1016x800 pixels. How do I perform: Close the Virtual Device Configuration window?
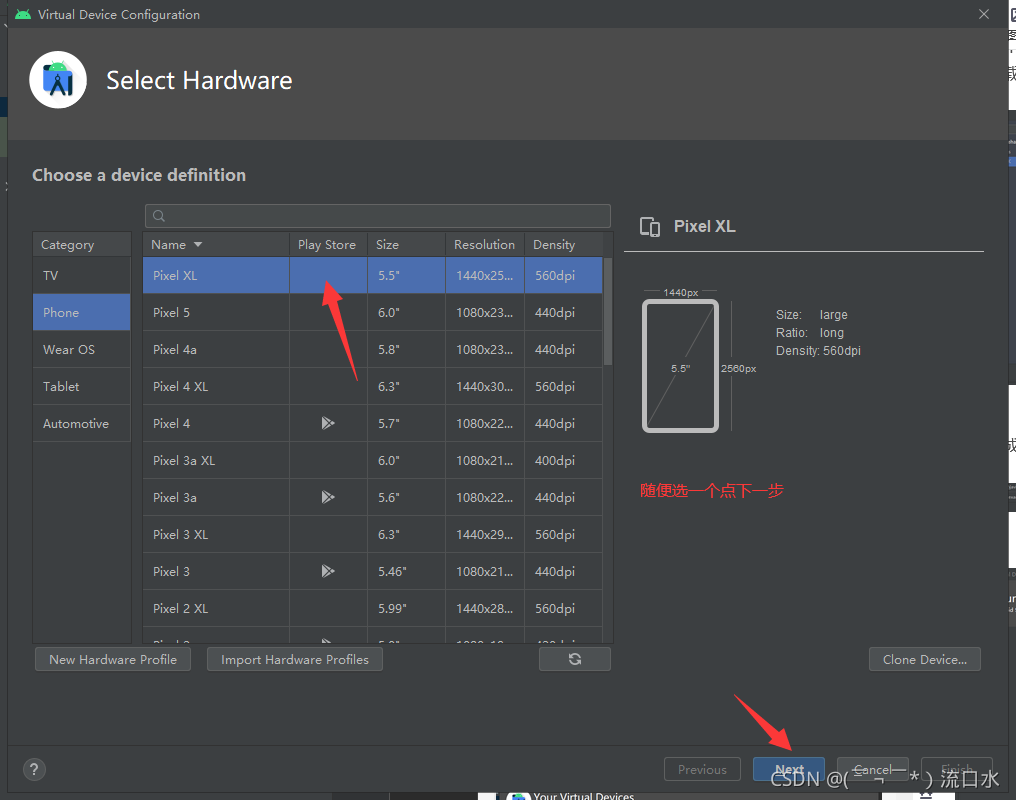click(984, 14)
